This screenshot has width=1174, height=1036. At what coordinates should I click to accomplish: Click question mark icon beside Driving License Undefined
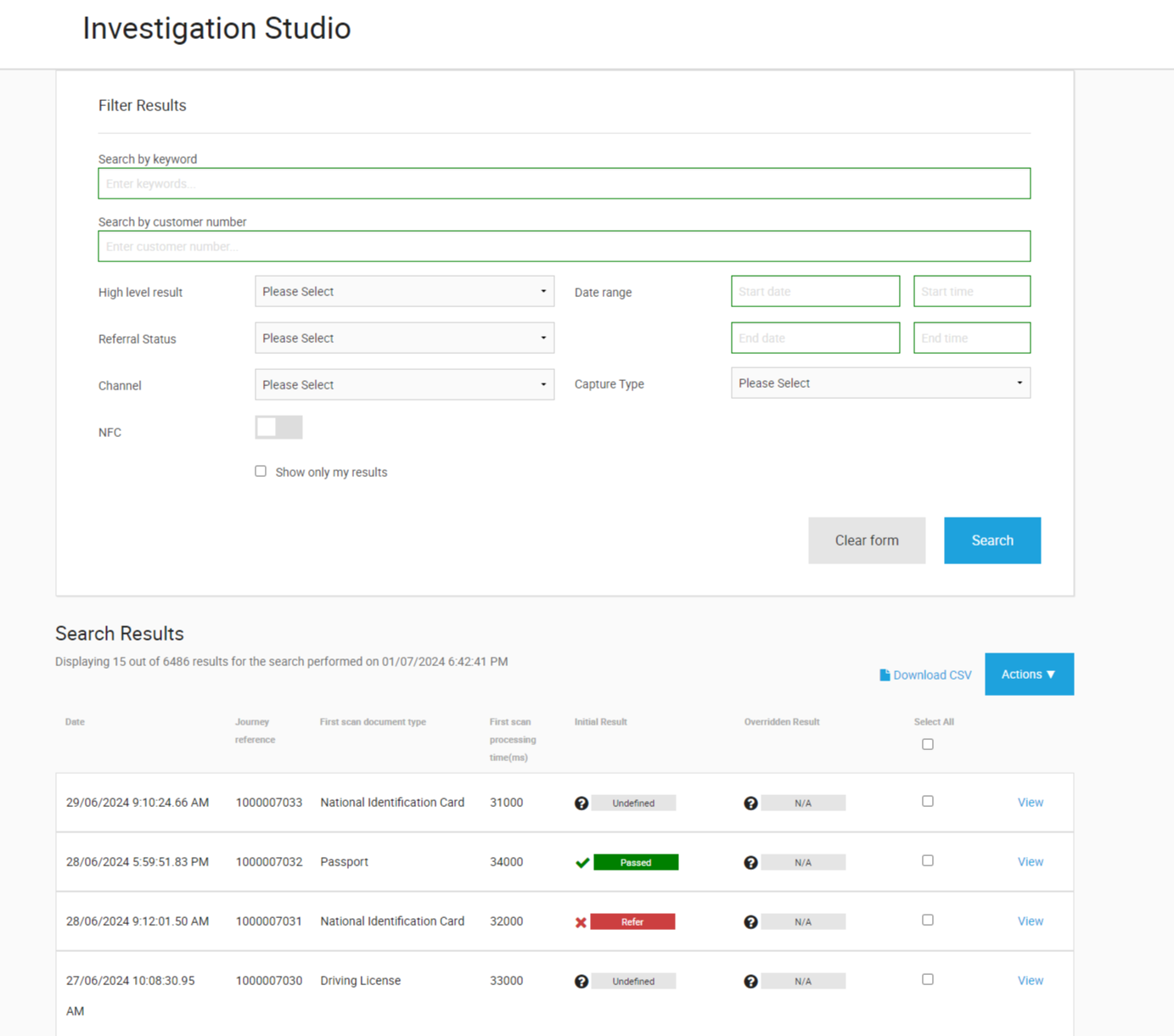(581, 982)
